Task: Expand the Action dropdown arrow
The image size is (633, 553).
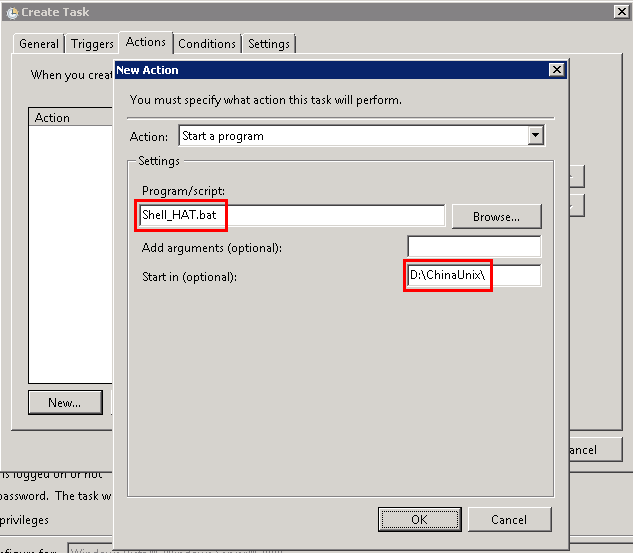Action: click(x=535, y=136)
